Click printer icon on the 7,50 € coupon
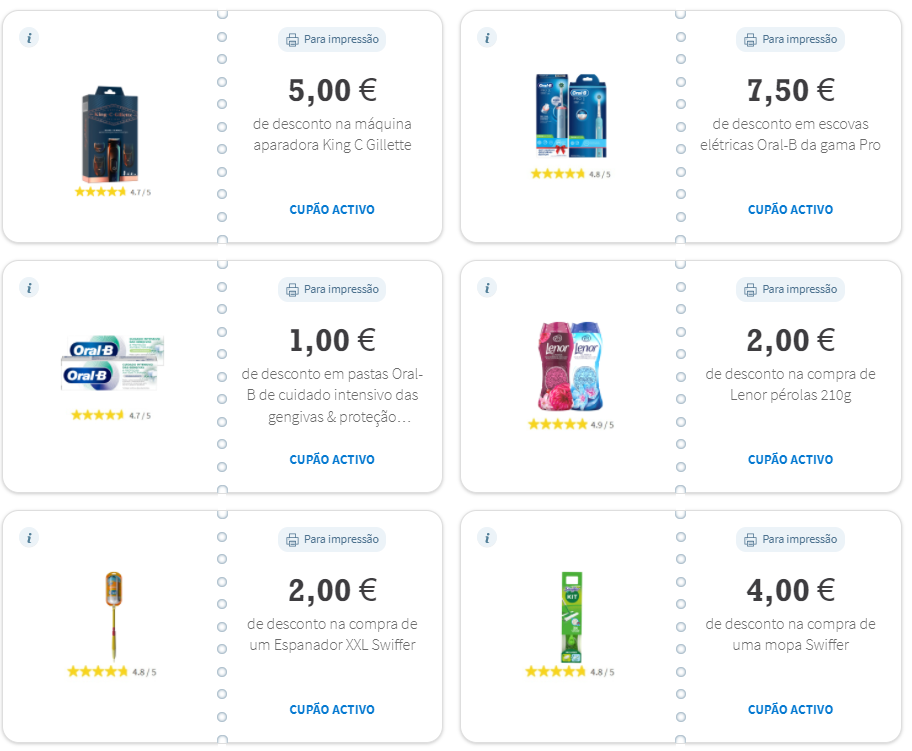The height and width of the screenshot is (751, 912). point(750,40)
